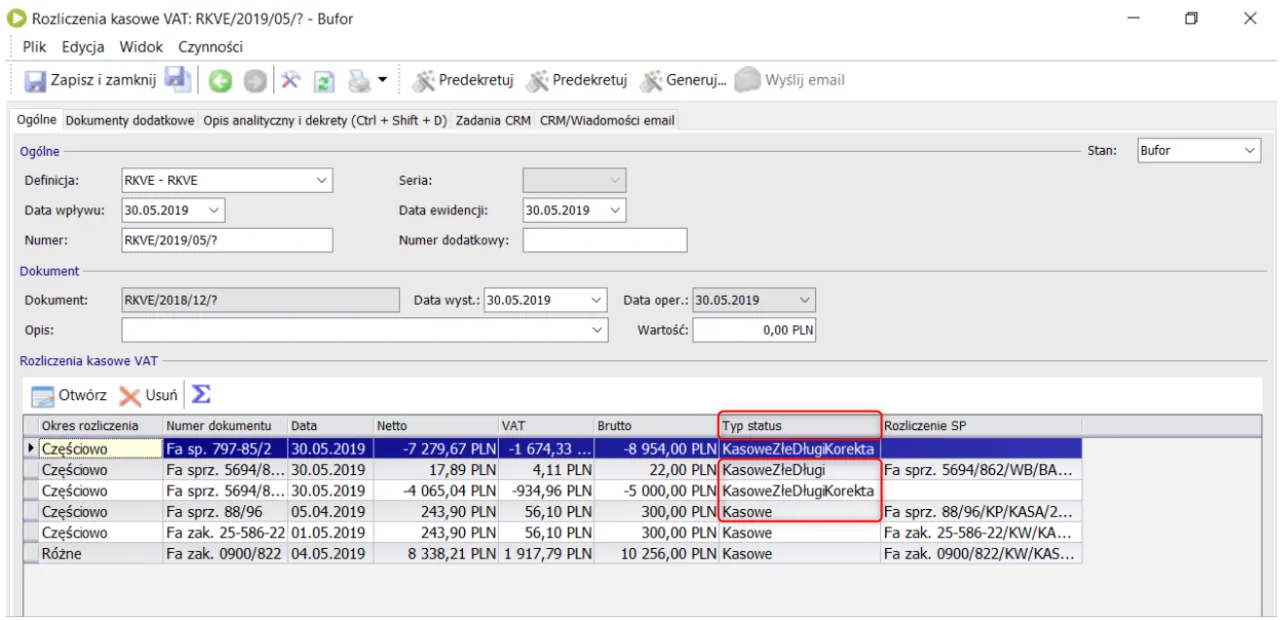This screenshot has height=620, width=1280.
Task: Click the '-4 065,04 PLN' netto cell
Action: click(435, 491)
